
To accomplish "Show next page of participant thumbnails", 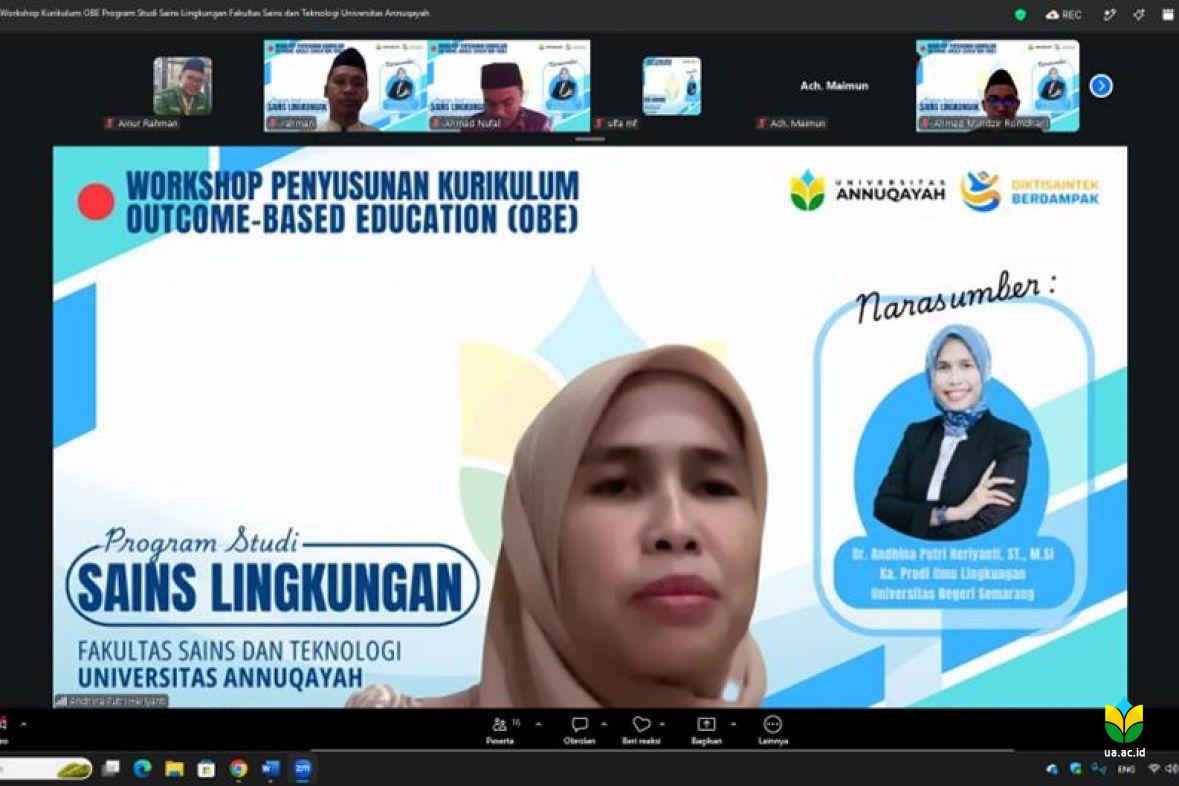I will click(1101, 86).
